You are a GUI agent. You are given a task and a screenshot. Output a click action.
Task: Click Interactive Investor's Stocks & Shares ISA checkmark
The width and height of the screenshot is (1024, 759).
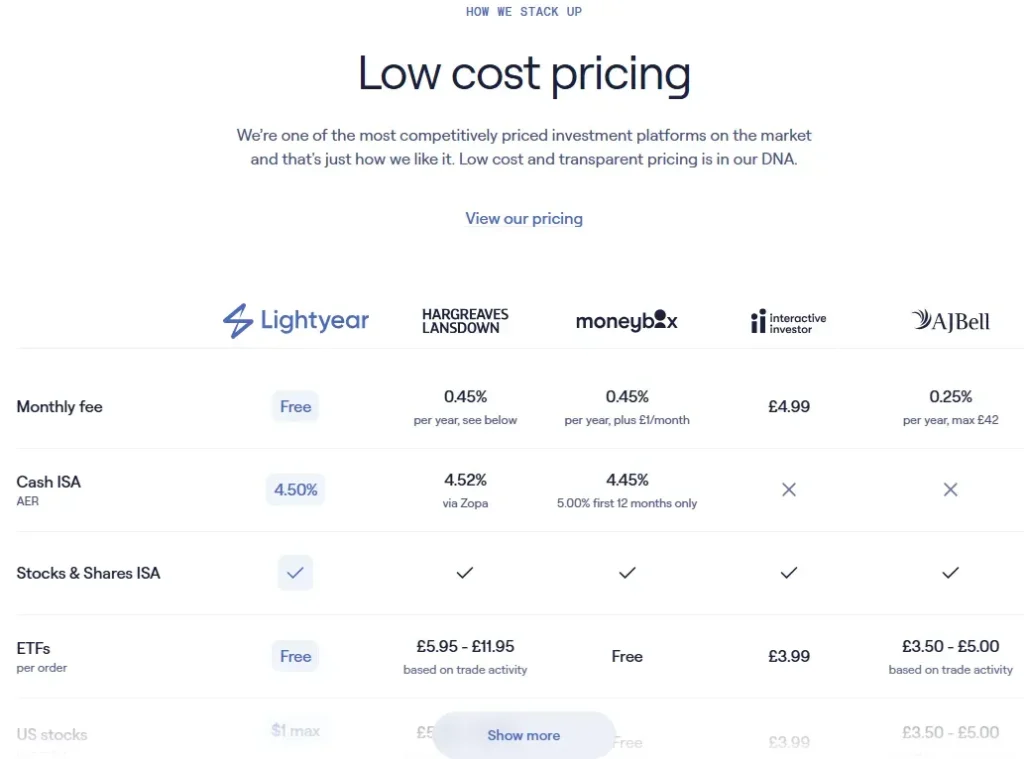coord(789,573)
